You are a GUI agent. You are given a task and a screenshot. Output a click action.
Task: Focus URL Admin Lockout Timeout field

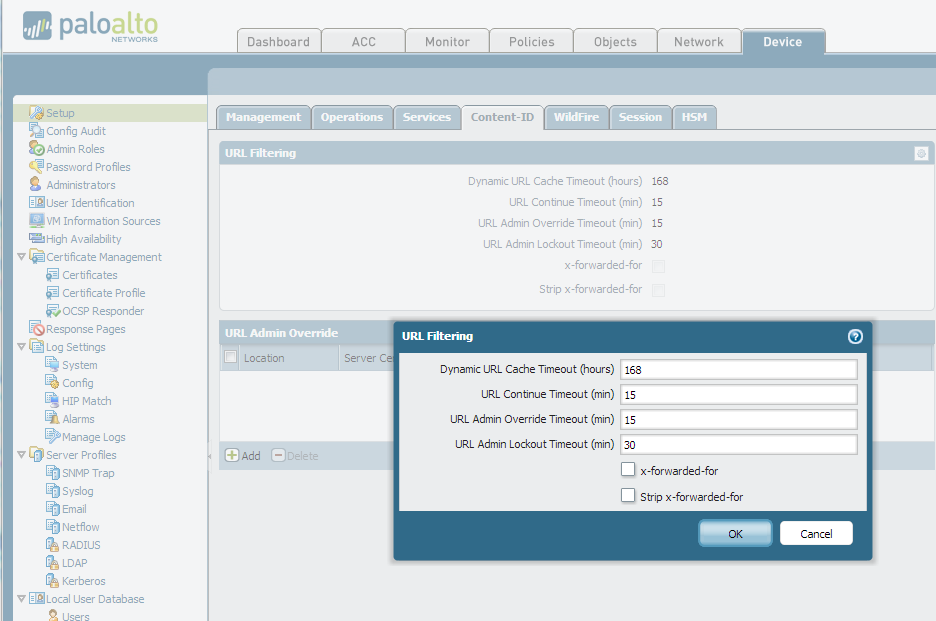tap(738, 445)
